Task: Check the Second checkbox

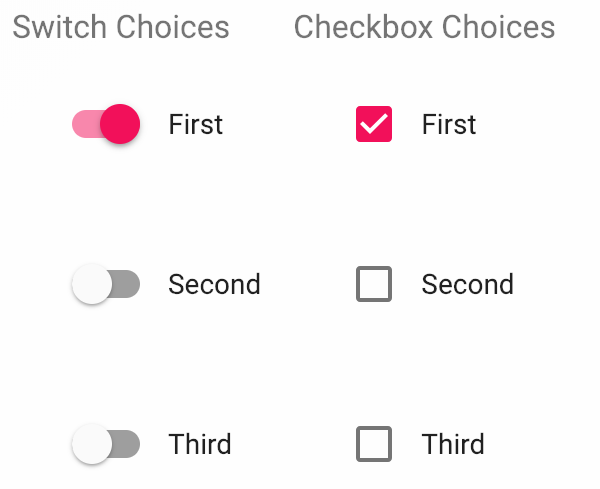Action: 374,284
